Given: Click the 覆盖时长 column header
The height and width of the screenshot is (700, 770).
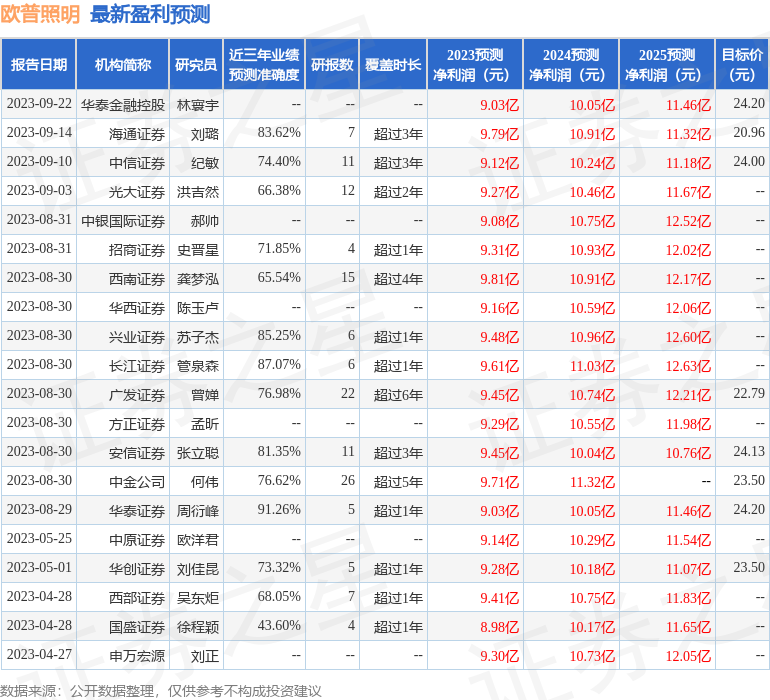Looking at the screenshot, I should pyautogui.click(x=393, y=65).
